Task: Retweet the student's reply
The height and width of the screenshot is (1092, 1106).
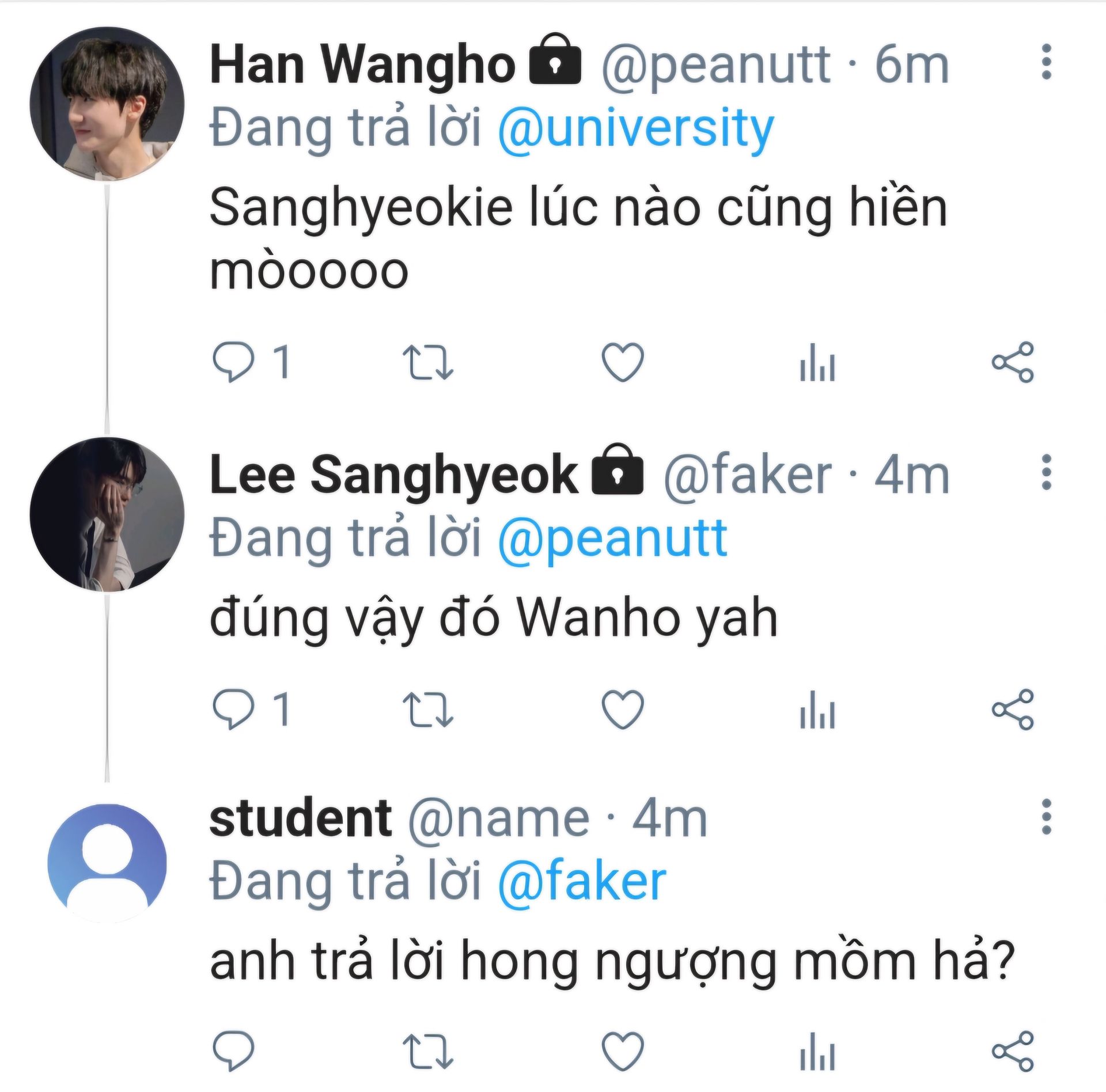Action: click(427, 1051)
